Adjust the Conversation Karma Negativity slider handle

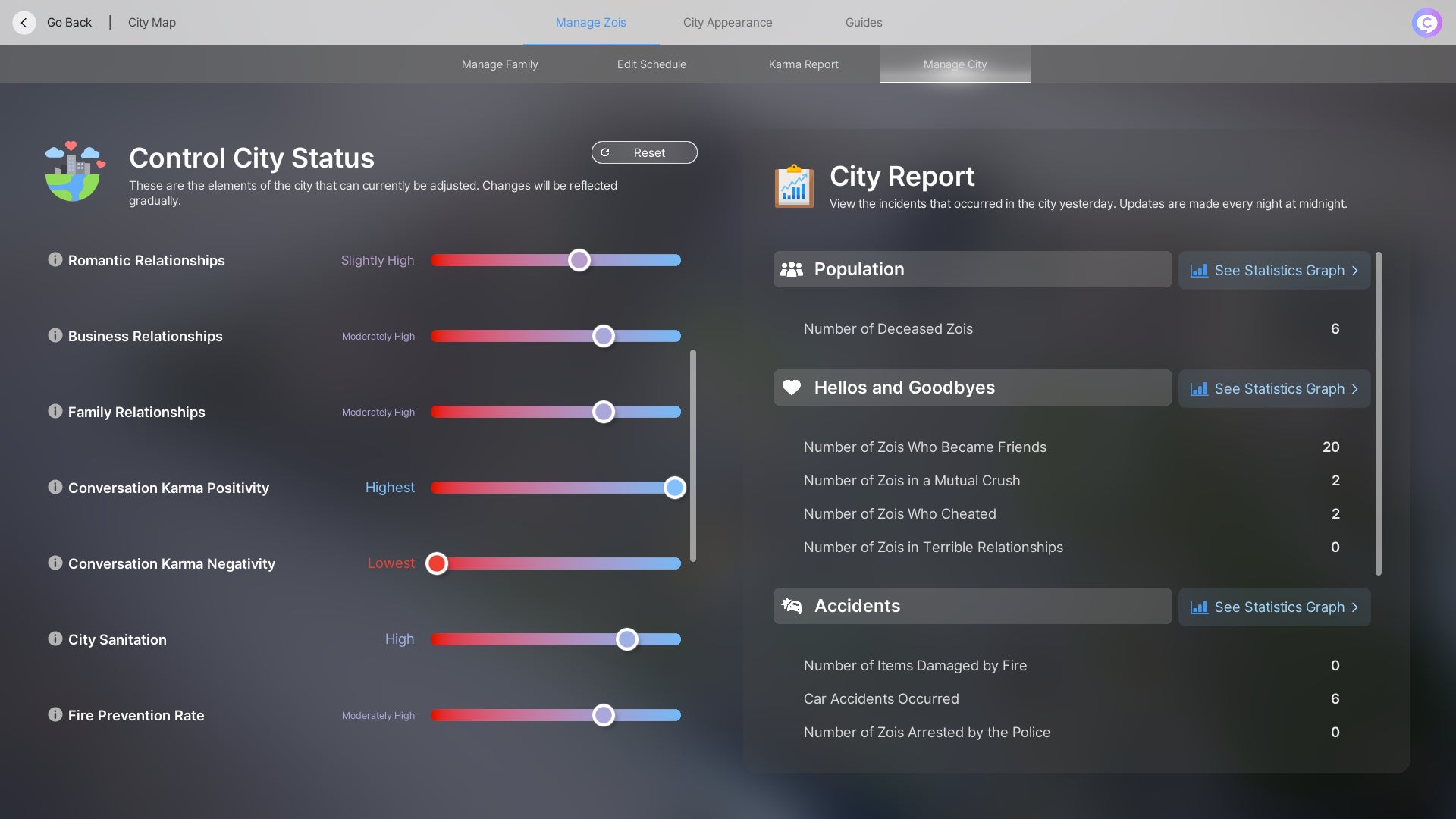tap(437, 563)
